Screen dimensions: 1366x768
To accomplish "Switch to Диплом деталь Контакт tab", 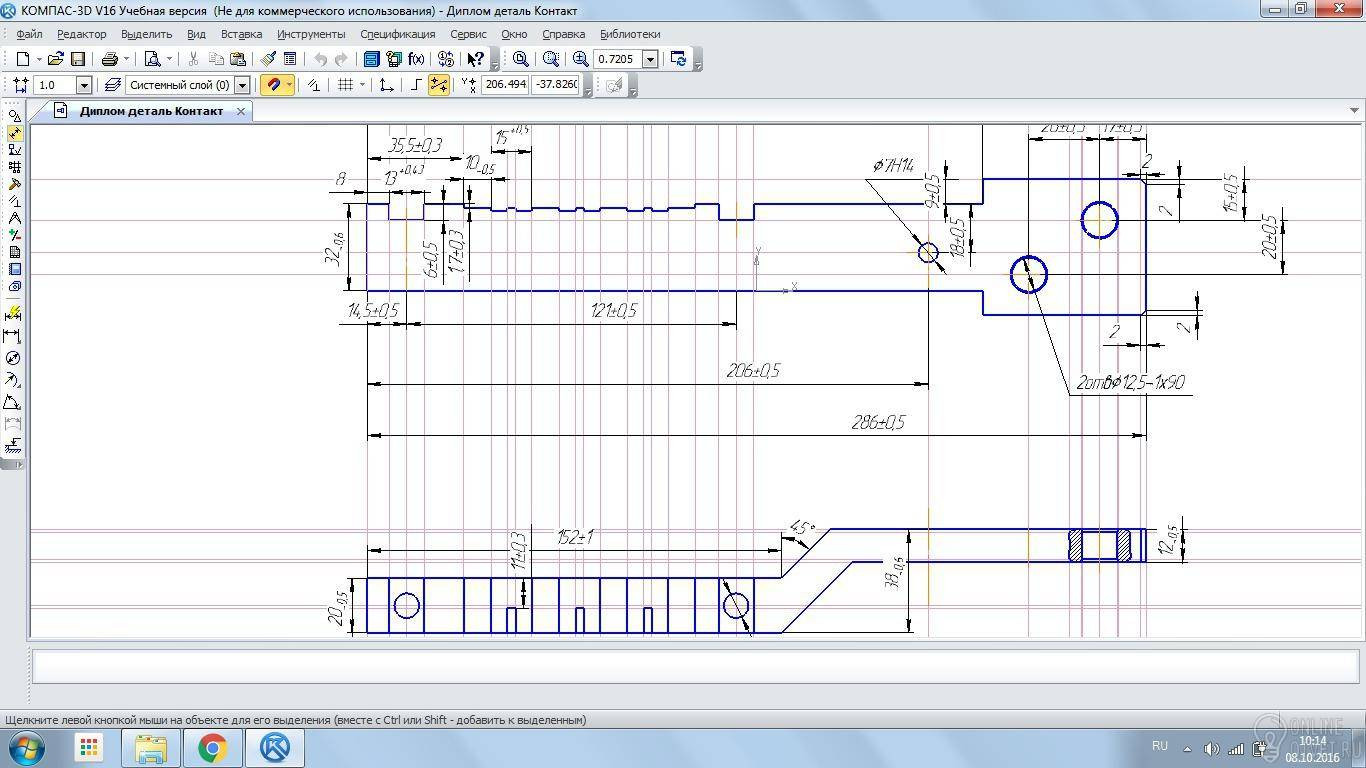I will (x=151, y=111).
